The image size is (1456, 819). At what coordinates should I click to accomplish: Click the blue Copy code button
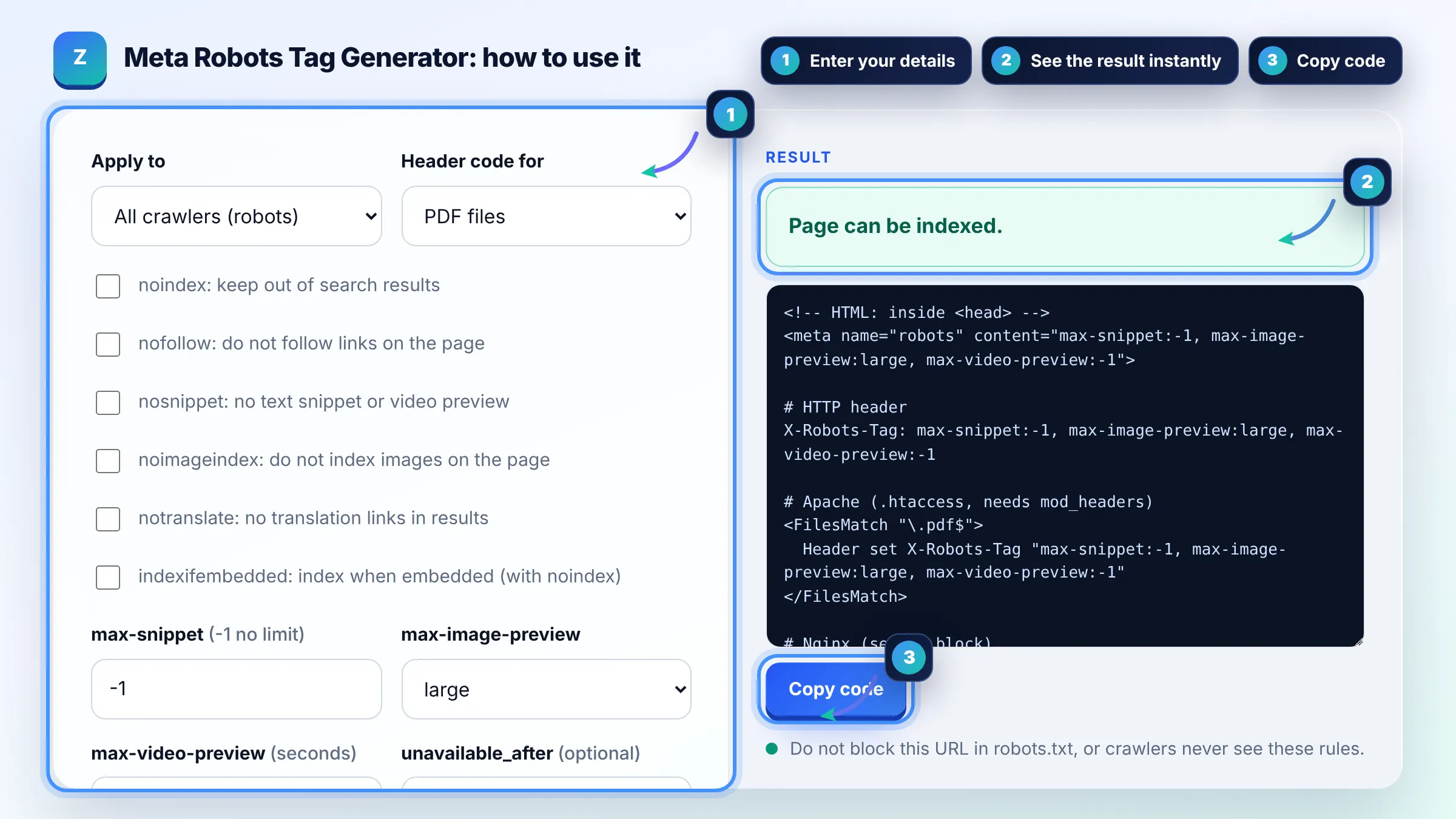click(x=836, y=690)
